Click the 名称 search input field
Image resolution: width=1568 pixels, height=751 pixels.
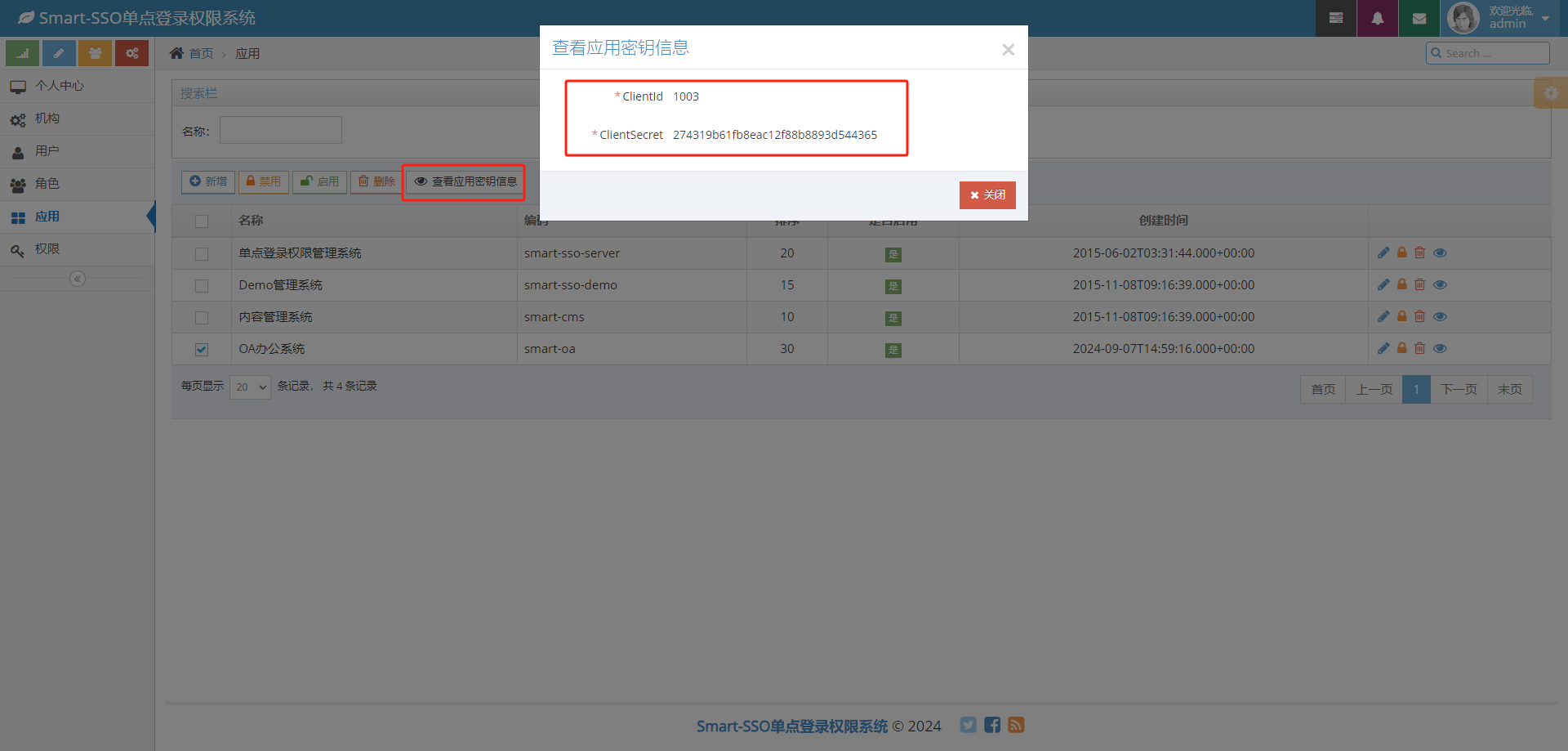coord(281,130)
